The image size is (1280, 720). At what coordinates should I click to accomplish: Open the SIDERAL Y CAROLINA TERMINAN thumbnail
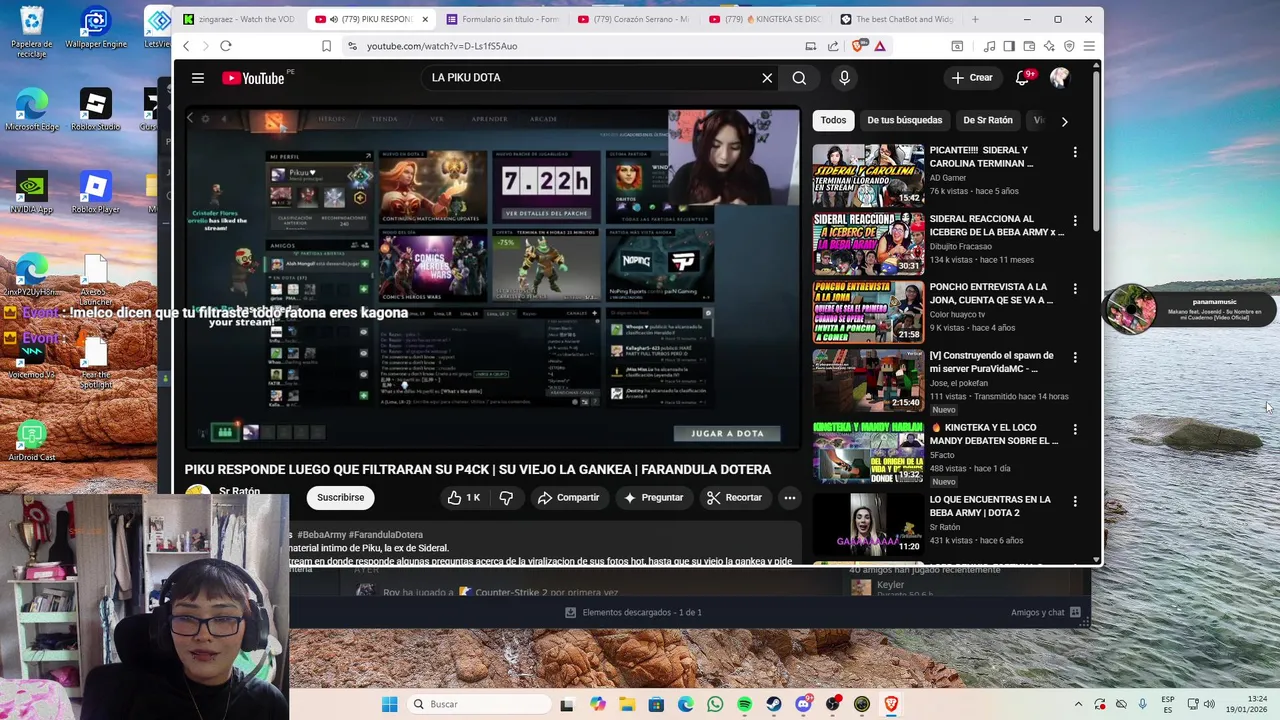(x=868, y=175)
